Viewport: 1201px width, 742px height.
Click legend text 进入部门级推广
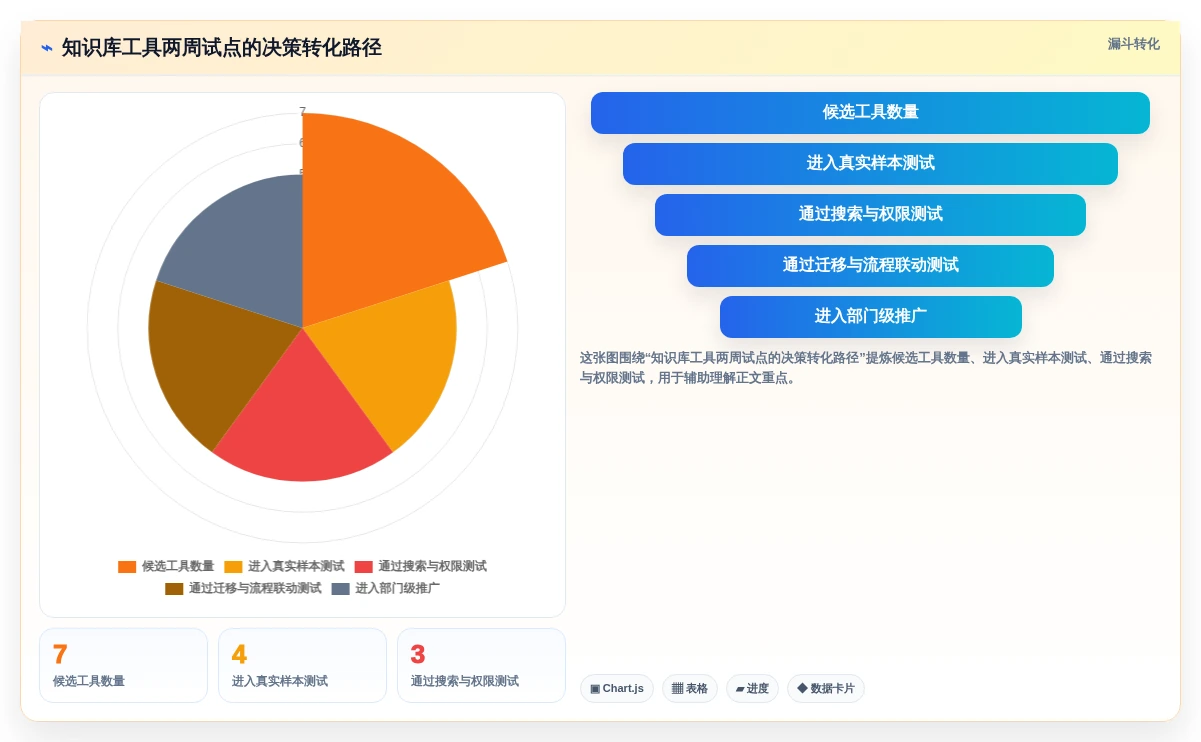[397, 589]
